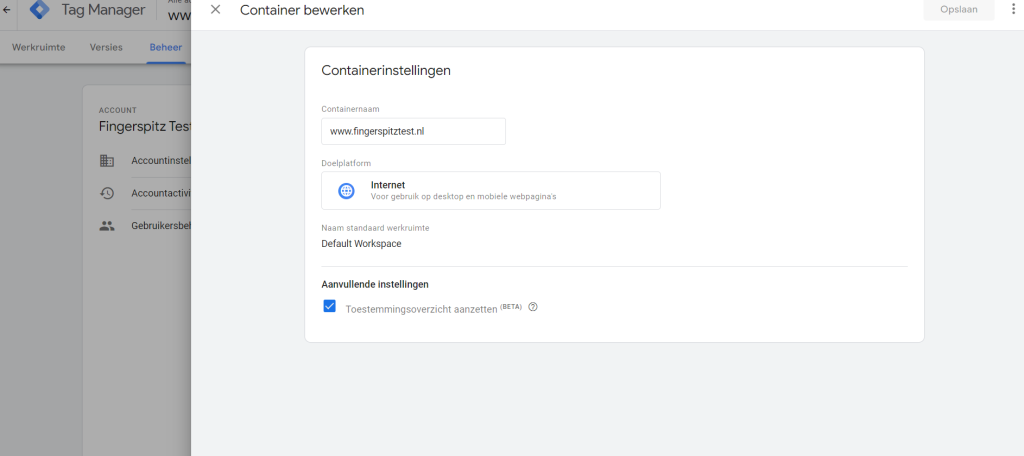Screen dimensions: 1024x456
Task: Click the people user management icon
Action: 106,226
